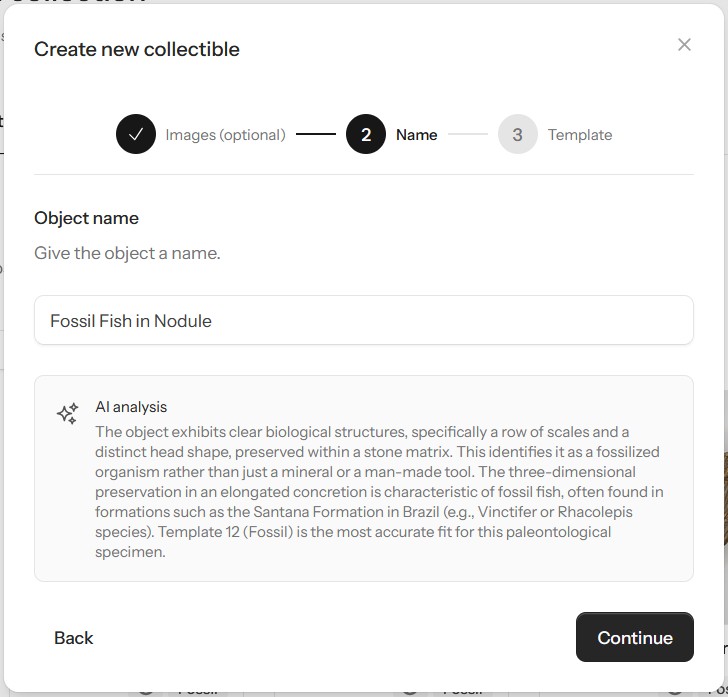728x697 pixels.
Task: Click the step 2 number circle
Action: (366, 135)
